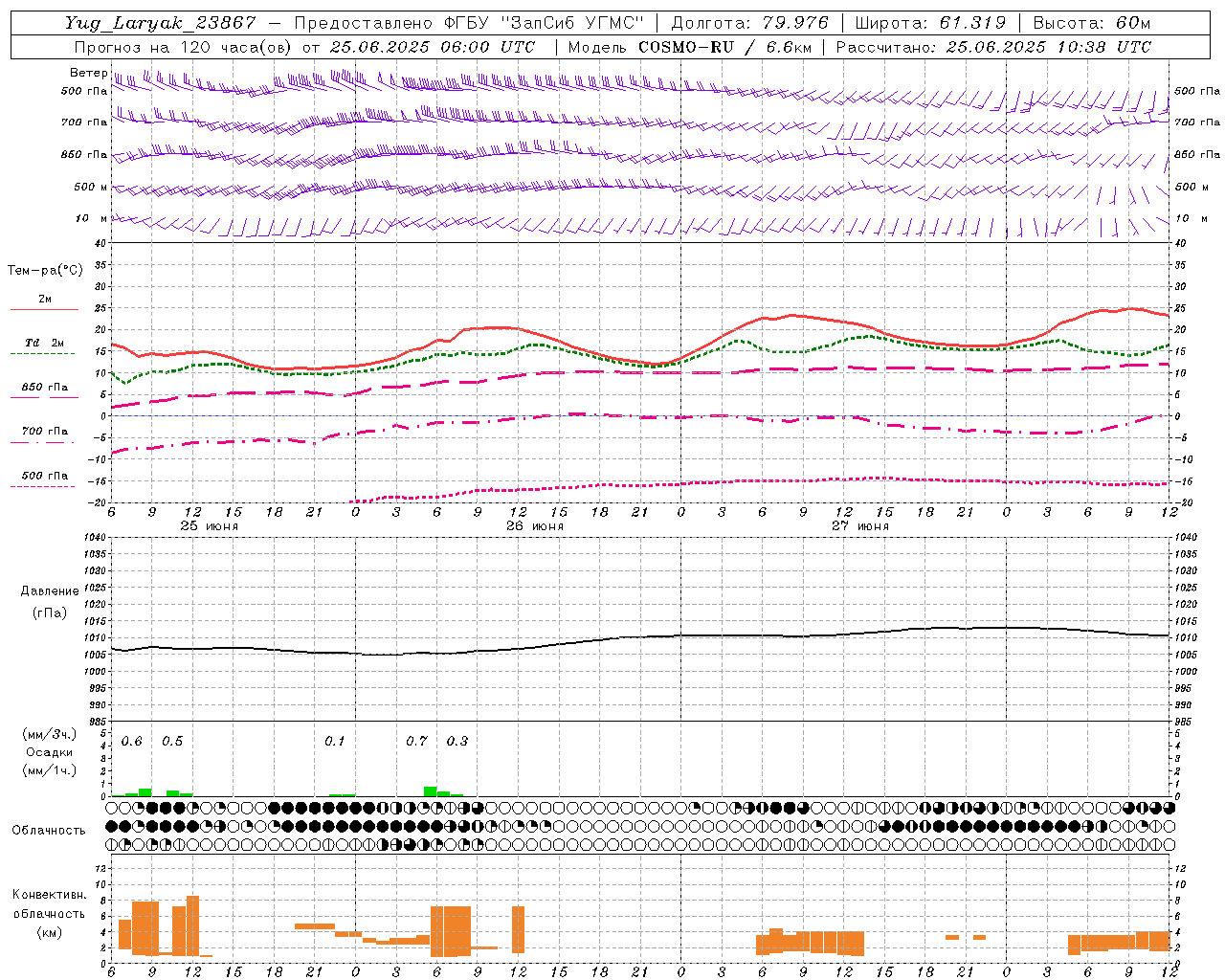Click the 0.5 precipitation value
Screen dimensions: 1225x980
pos(172,741)
